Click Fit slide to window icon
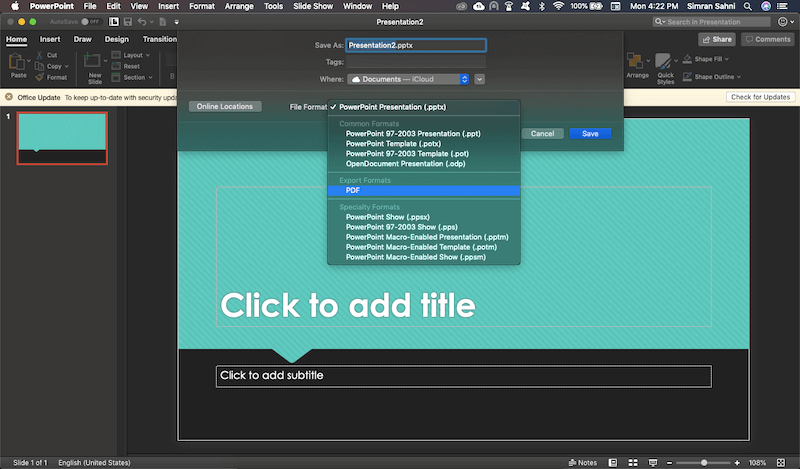This screenshot has height=469, width=800. point(781,462)
